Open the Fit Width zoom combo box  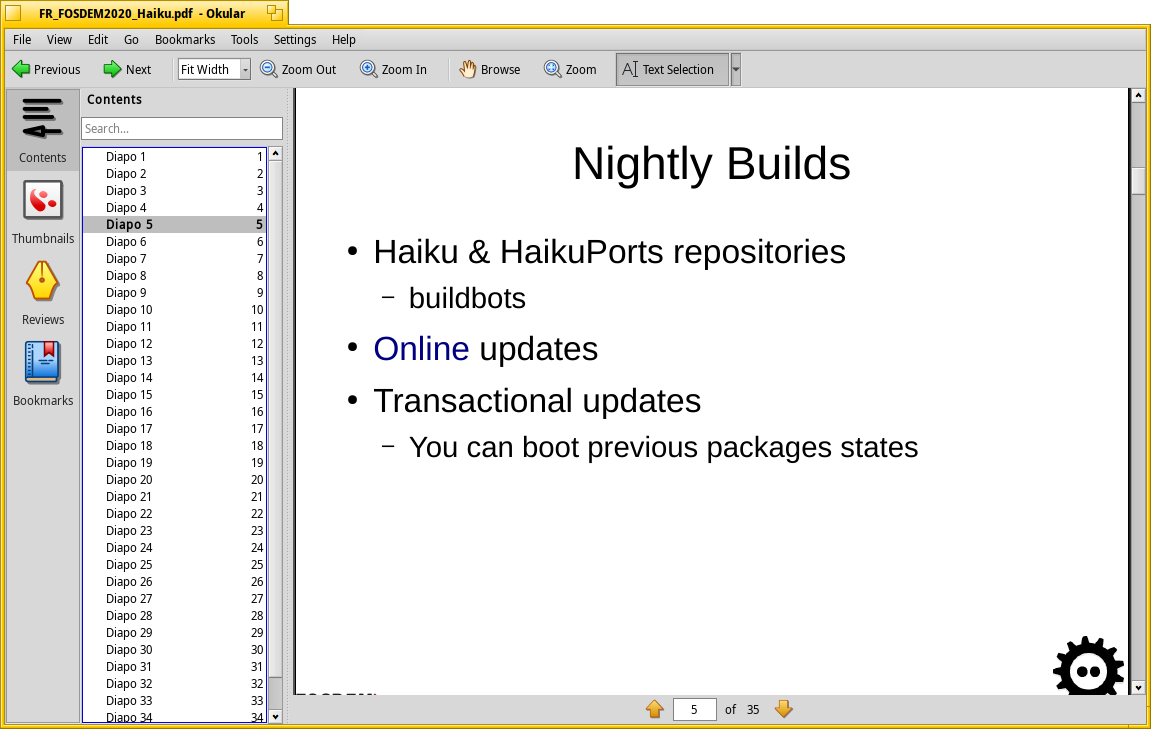tap(214, 70)
